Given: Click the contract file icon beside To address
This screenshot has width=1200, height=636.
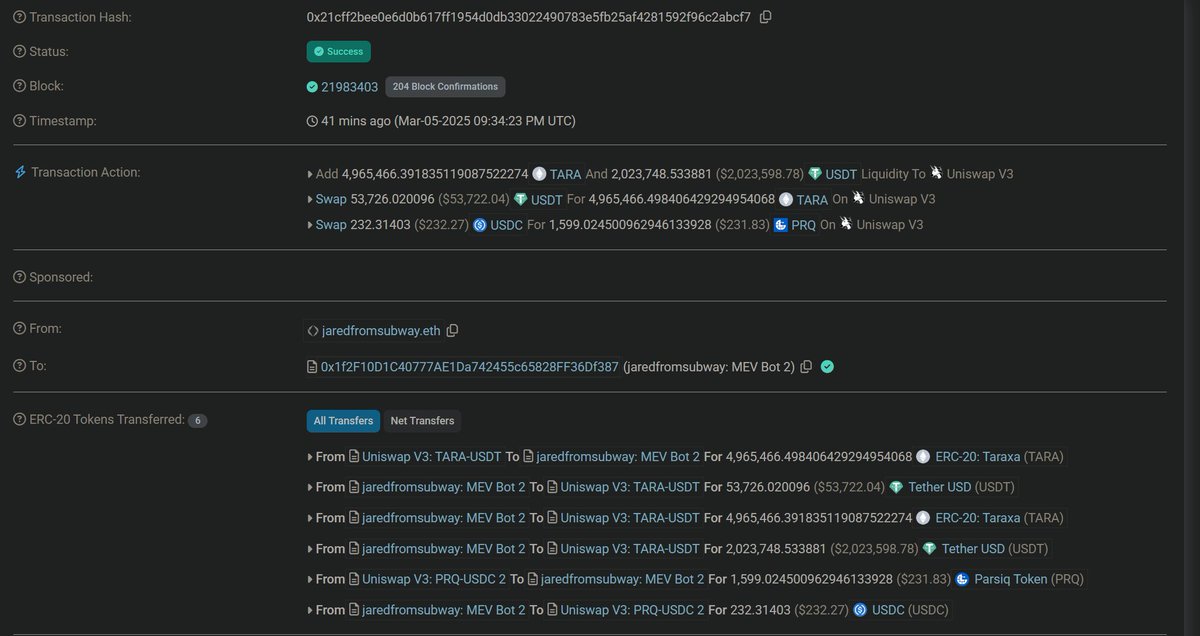Looking at the screenshot, I should click(x=312, y=367).
